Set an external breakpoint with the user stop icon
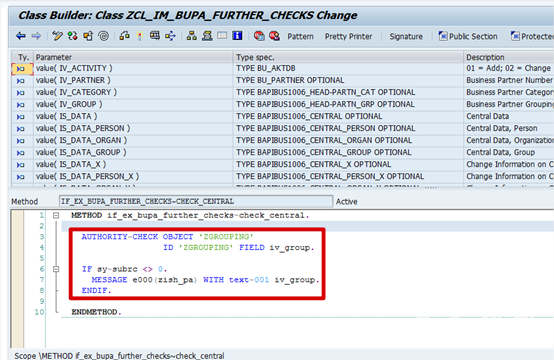The image size is (554, 360). click(275, 36)
